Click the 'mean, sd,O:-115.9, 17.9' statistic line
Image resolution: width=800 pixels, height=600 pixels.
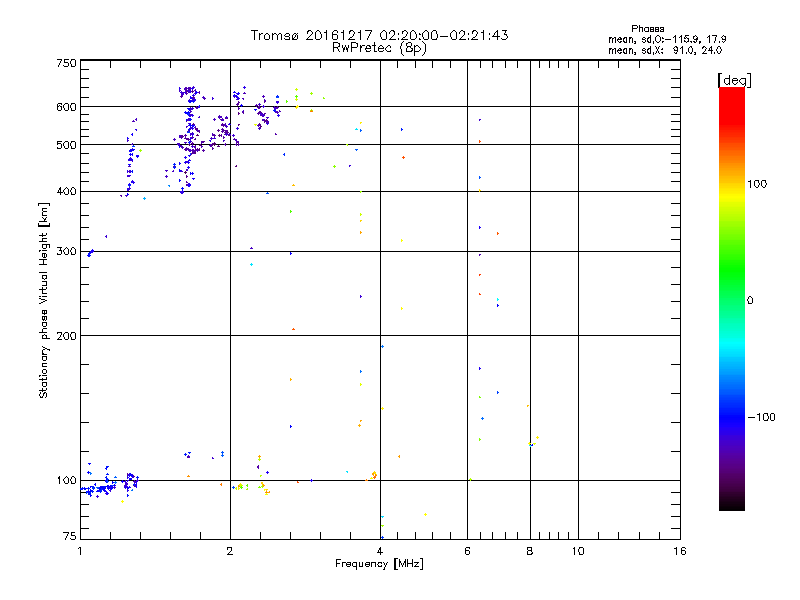[667, 39]
